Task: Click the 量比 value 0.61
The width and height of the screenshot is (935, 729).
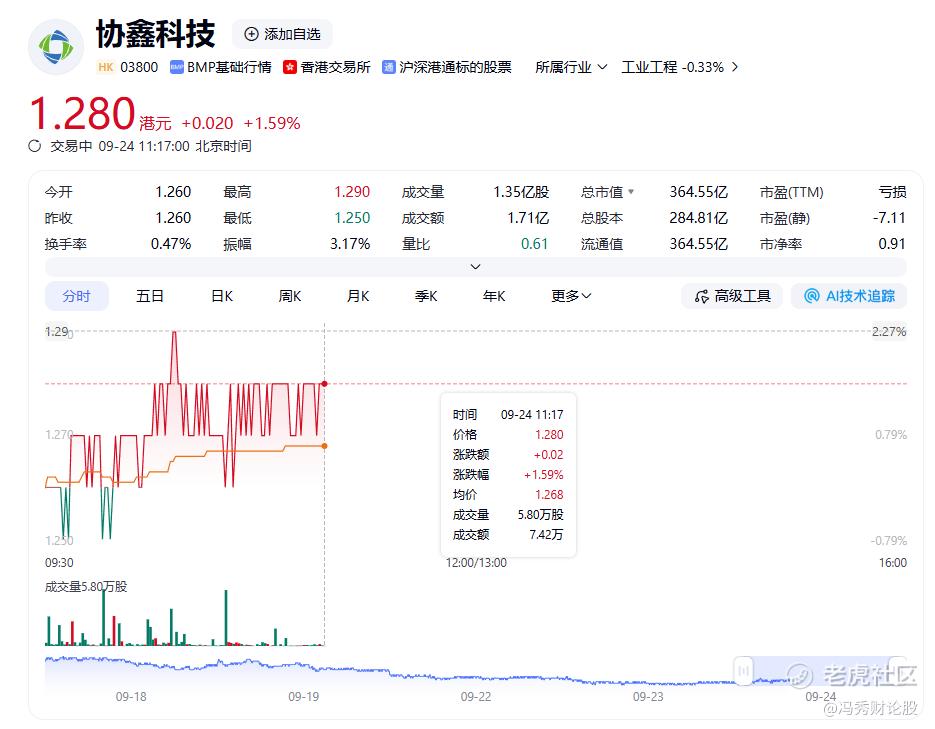Action: click(534, 244)
